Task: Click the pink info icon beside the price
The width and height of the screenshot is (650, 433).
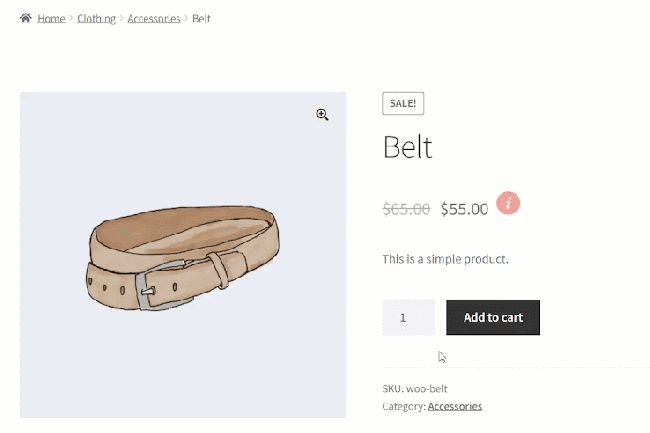Action: click(x=509, y=203)
